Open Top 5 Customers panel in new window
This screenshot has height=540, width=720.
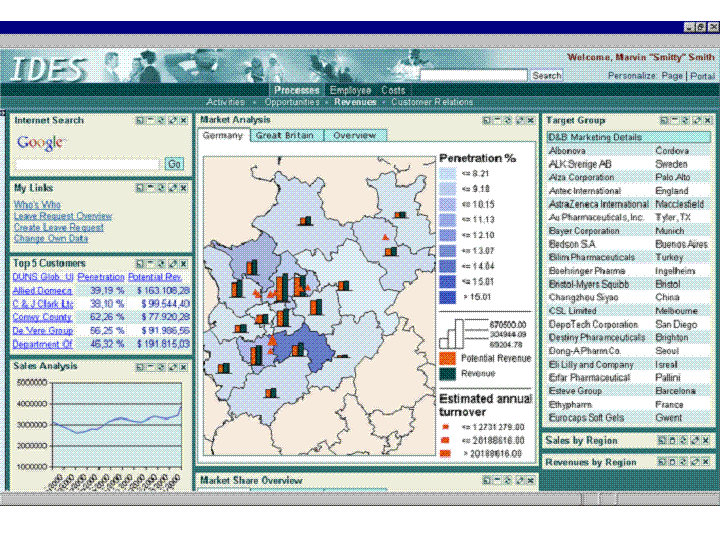[140, 264]
